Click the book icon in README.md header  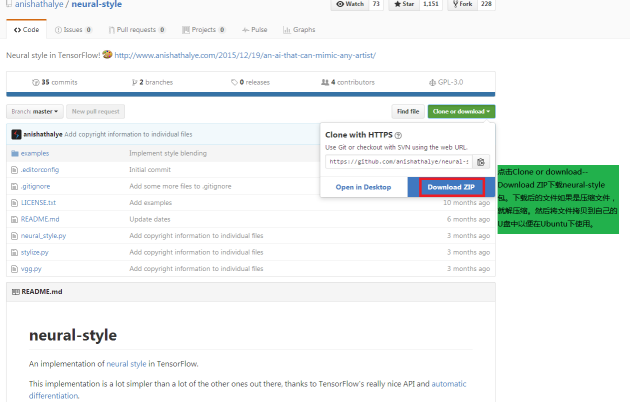[x=16, y=292]
